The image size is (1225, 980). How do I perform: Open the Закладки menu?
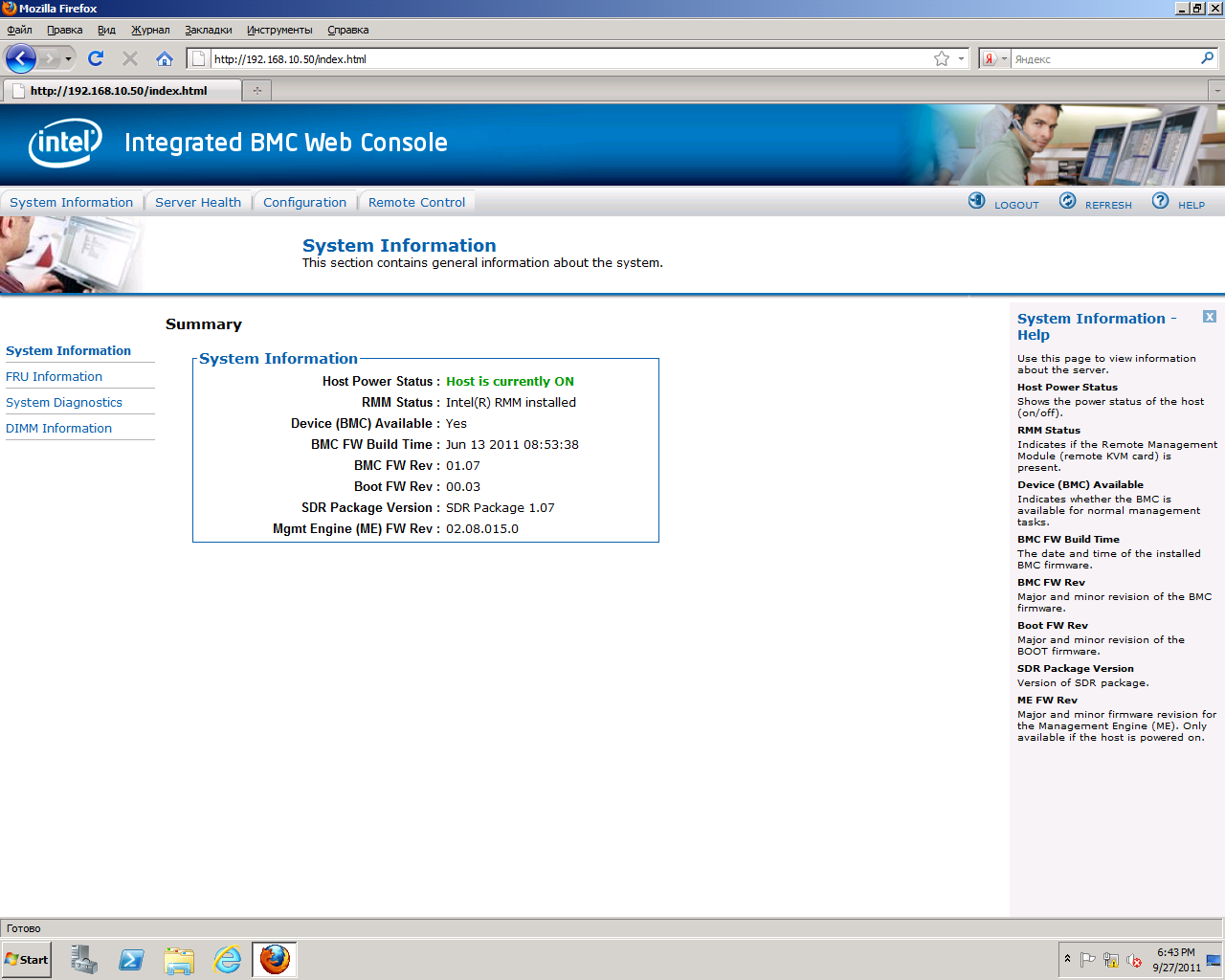click(208, 30)
